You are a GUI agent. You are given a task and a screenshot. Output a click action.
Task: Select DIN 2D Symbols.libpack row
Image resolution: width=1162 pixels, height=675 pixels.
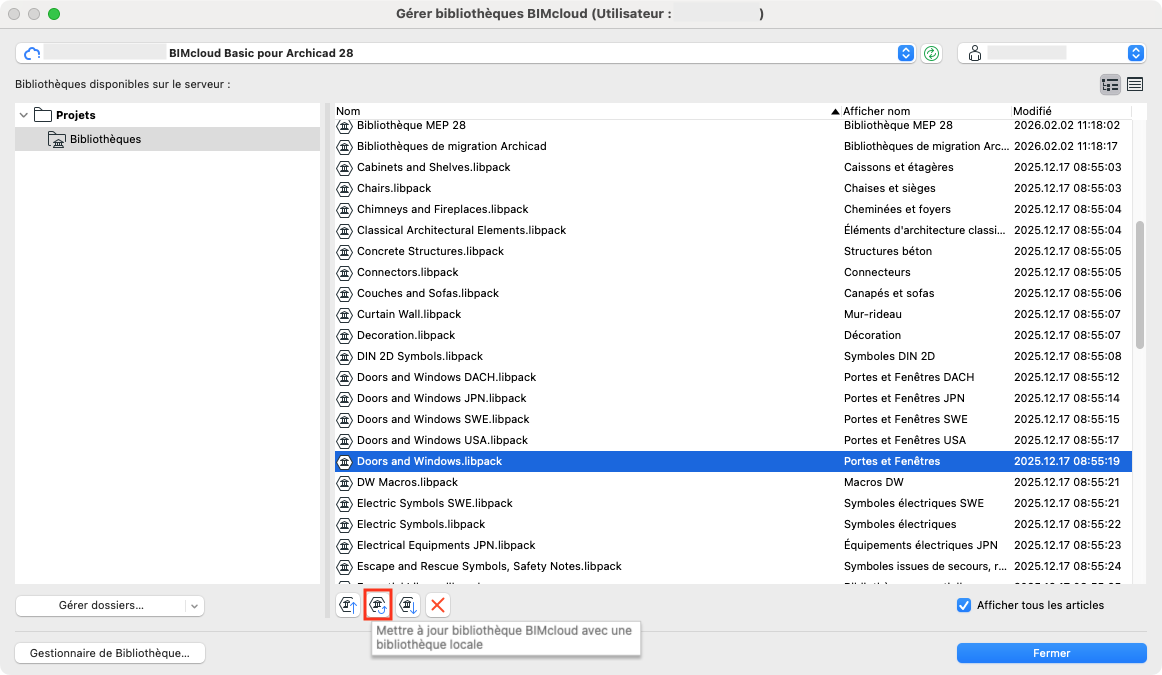(x=733, y=356)
